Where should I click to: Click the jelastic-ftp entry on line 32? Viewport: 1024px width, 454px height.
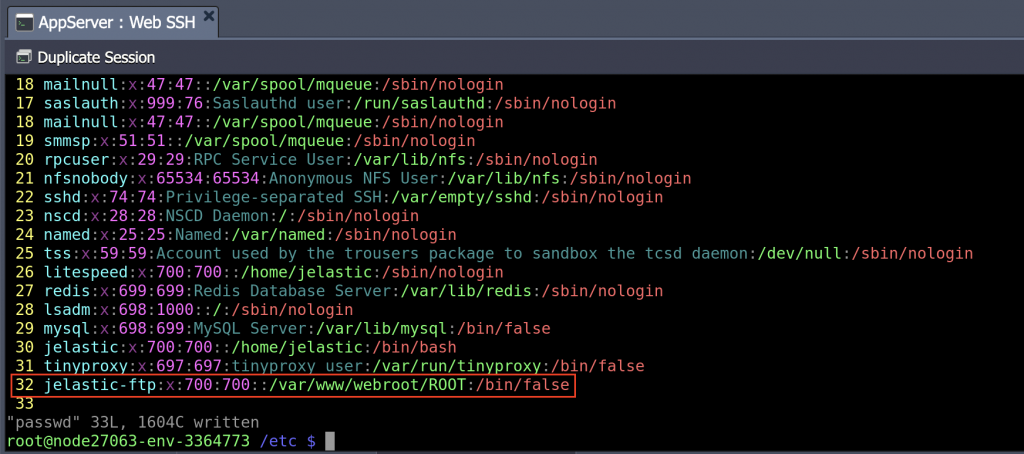(293, 385)
